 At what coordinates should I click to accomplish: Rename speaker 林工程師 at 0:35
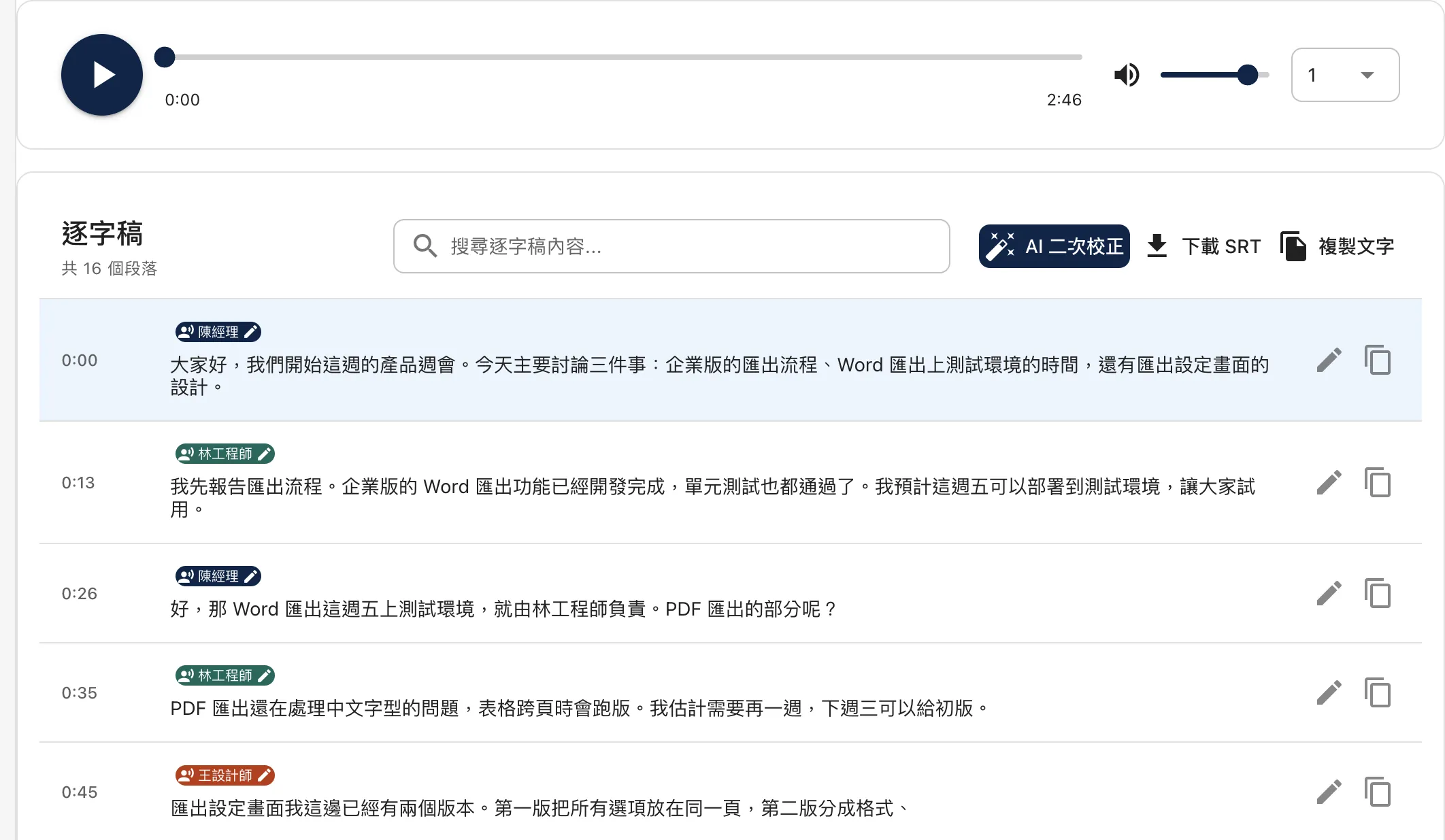[225, 675]
